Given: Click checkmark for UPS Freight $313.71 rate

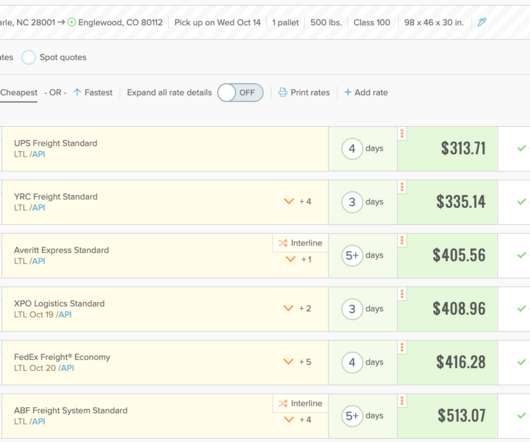Looking at the screenshot, I should click(522, 148).
